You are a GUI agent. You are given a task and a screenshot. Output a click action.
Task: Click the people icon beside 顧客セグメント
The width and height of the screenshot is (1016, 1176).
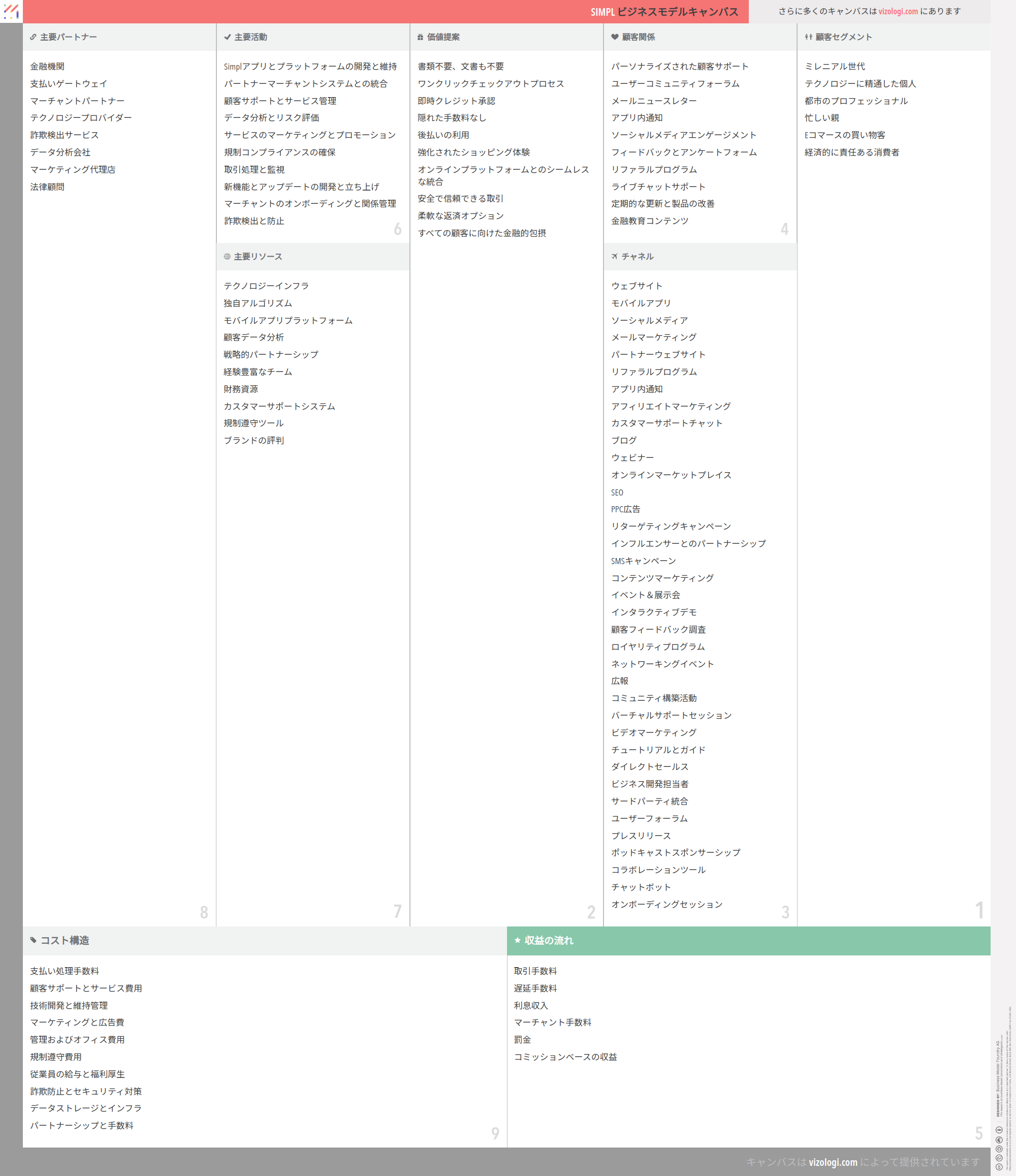808,38
